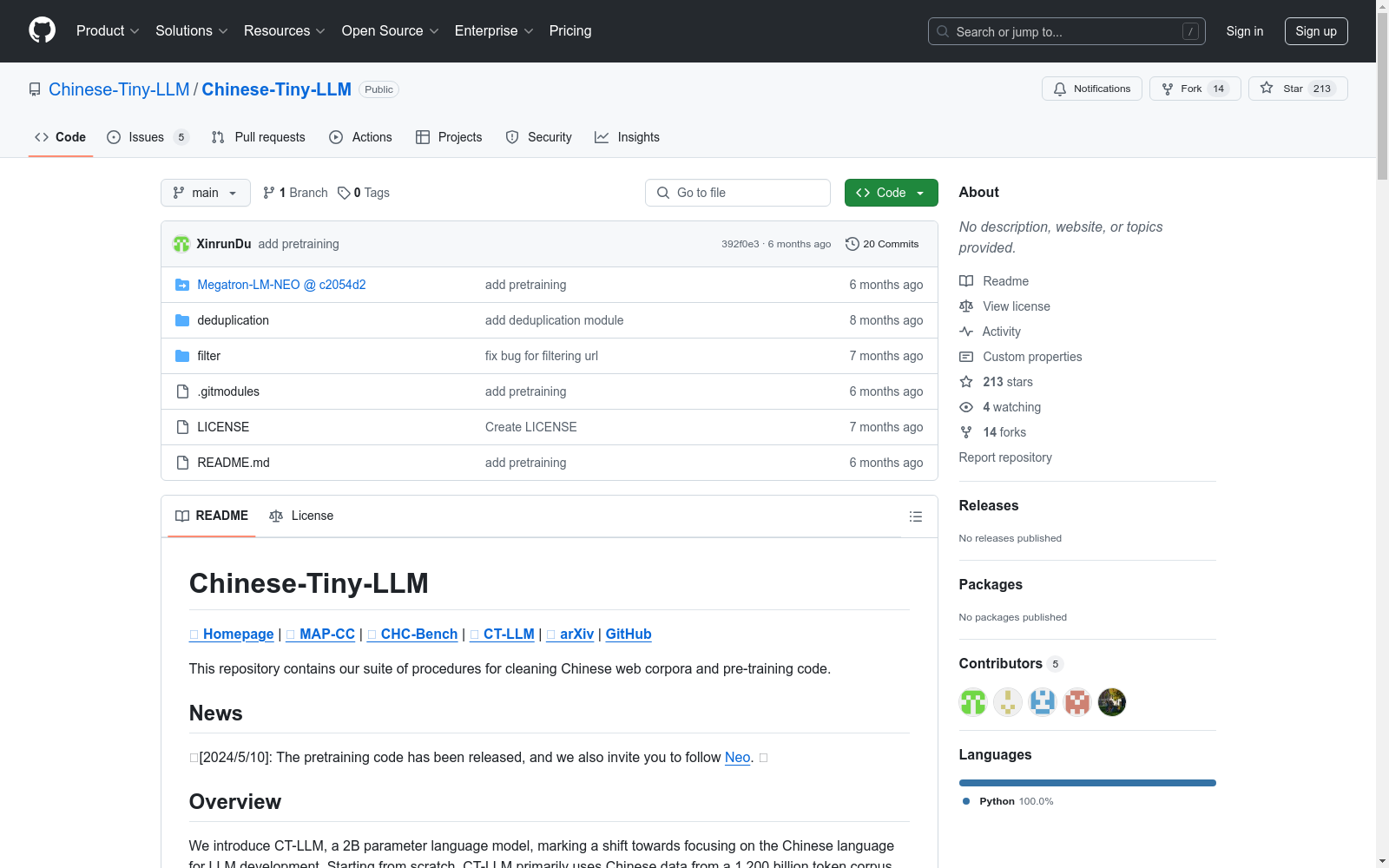Click the .gitmodules file icon

click(182, 391)
